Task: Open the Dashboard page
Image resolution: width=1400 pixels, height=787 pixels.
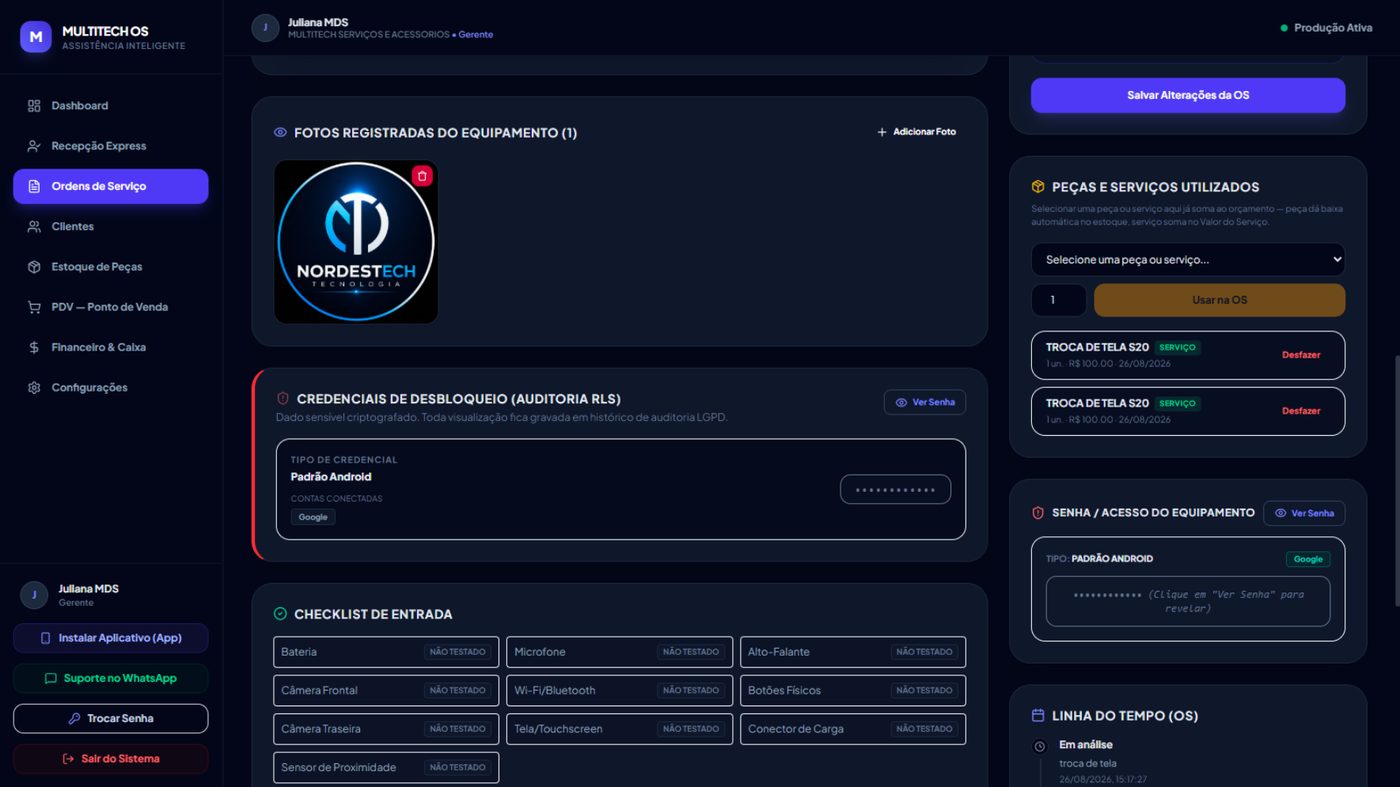Action: pyautogui.click(x=110, y=105)
